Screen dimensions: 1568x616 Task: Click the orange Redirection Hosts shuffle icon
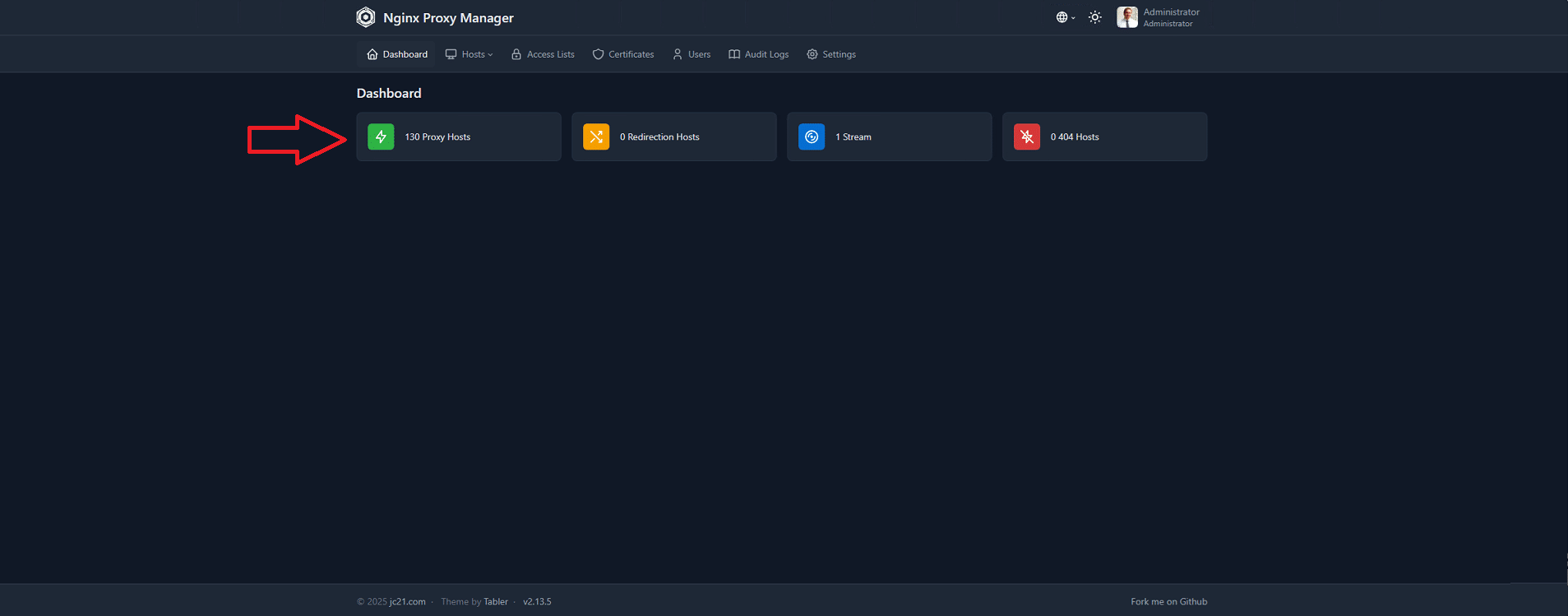pos(596,137)
